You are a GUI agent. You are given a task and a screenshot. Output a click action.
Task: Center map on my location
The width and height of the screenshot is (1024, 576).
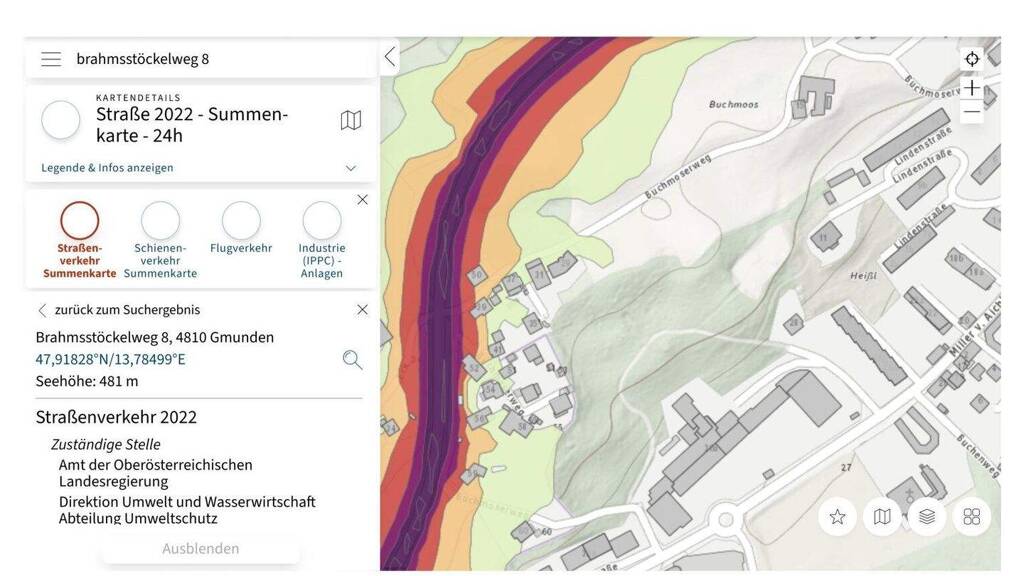[x=971, y=59]
